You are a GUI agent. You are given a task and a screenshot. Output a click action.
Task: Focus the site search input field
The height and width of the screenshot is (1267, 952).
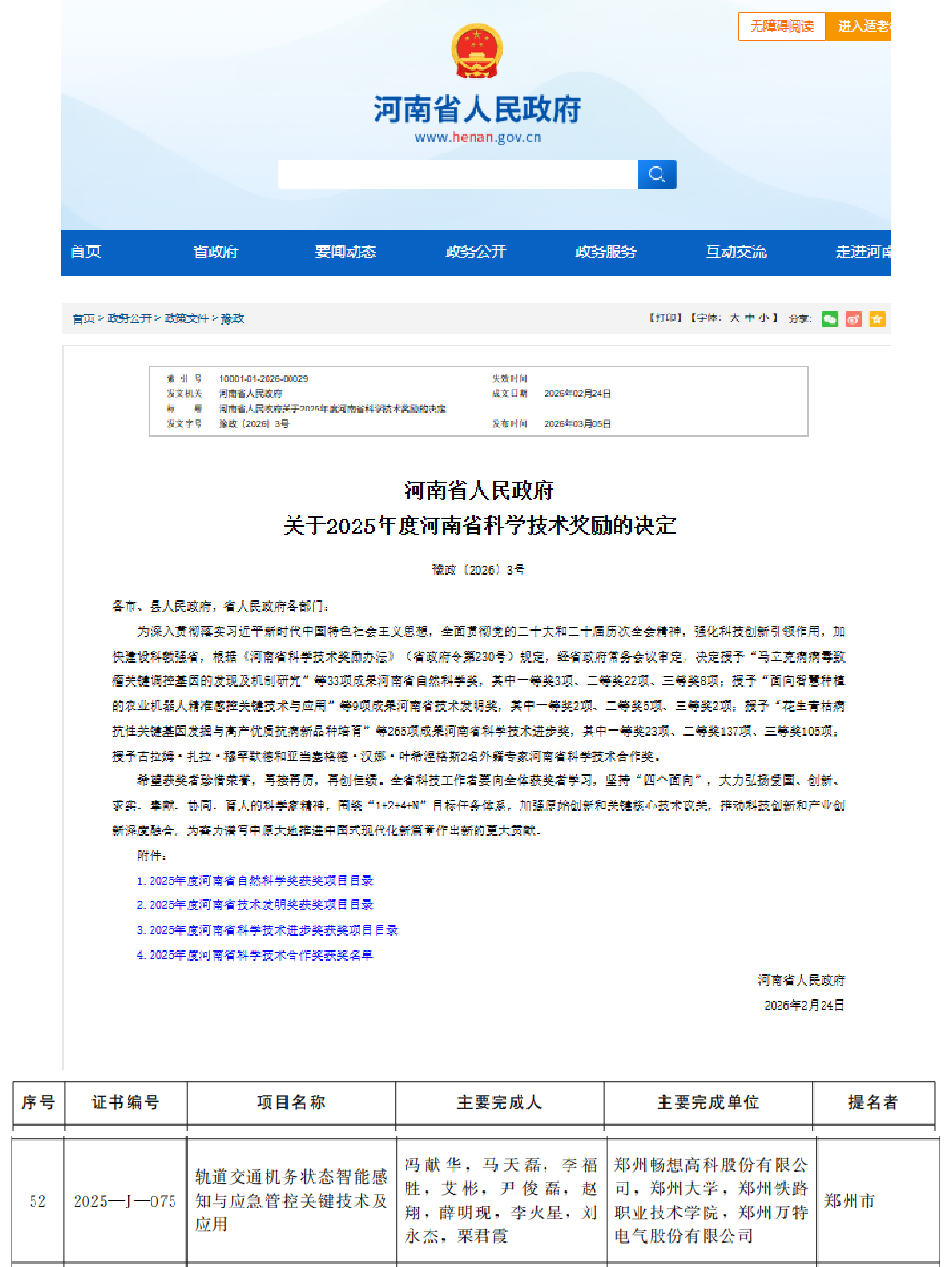point(457,175)
